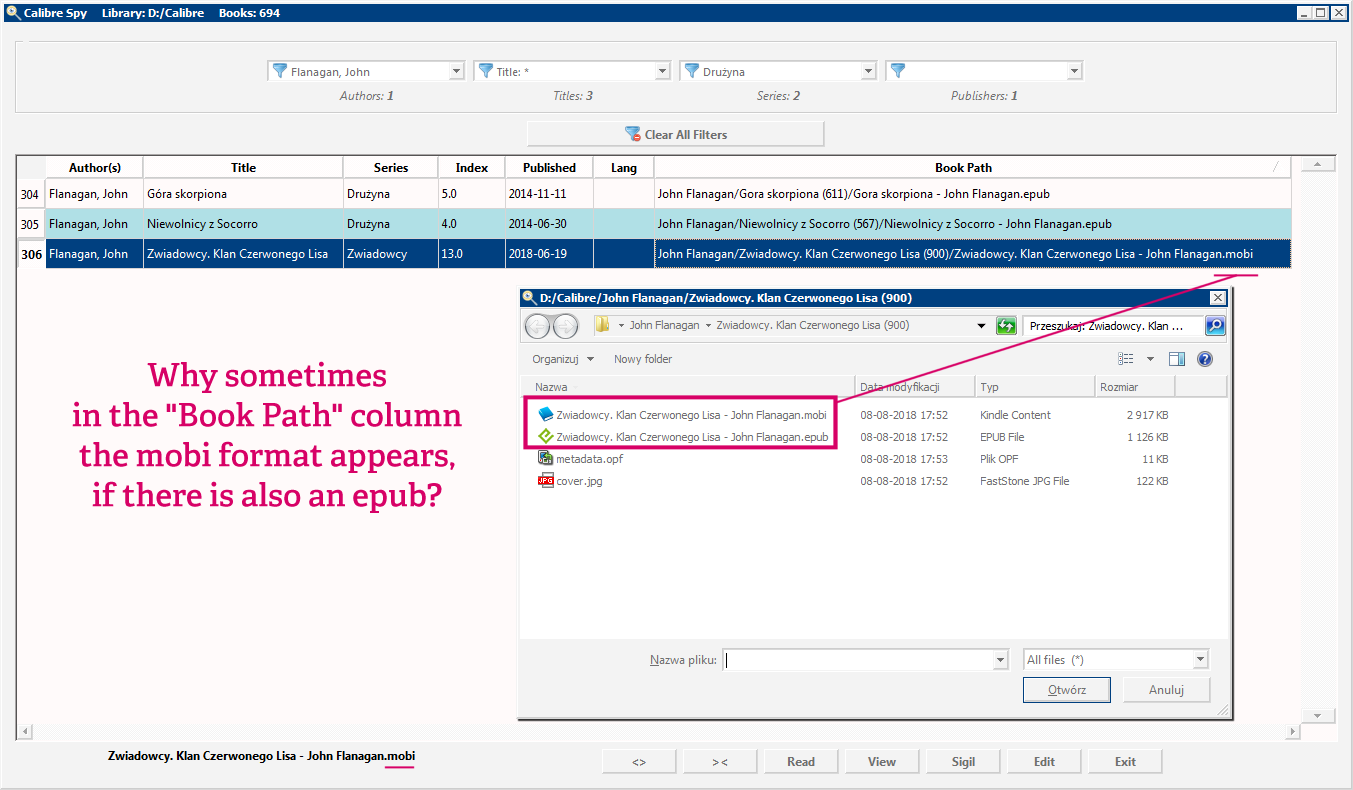Click Clear All Filters button
The width and height of the screenshot is (1353, 790).
click(x=676, y=134)
